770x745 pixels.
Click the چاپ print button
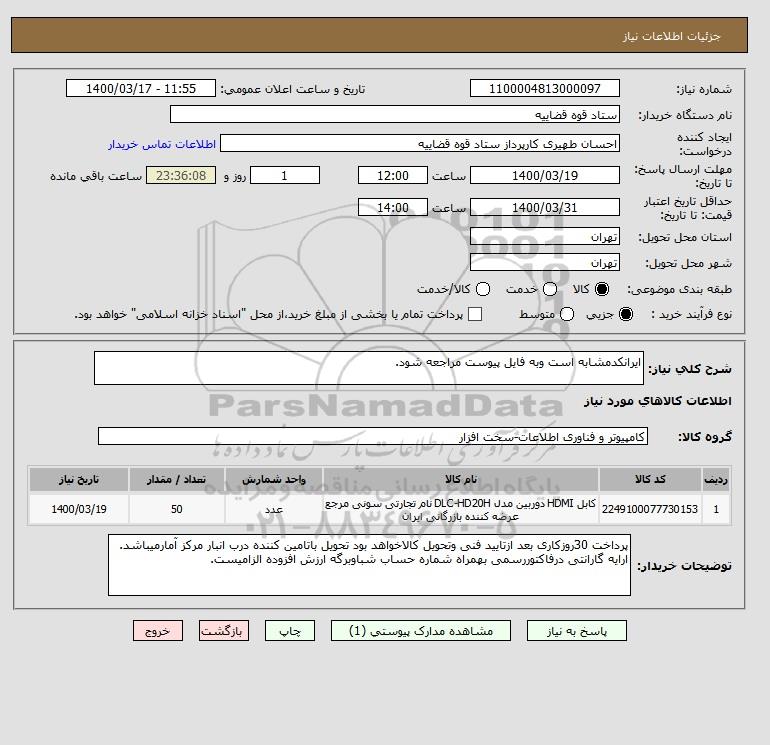click(290, 631)
